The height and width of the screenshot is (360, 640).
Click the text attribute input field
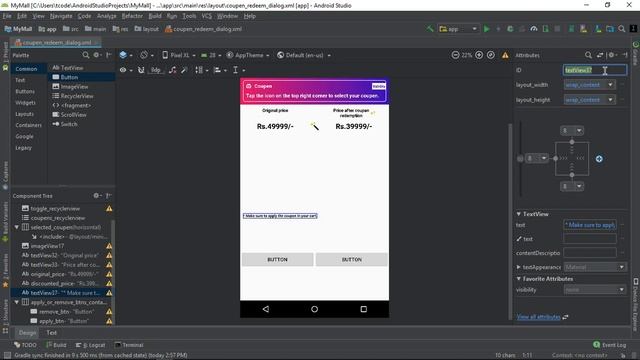(x=589, y=225)
